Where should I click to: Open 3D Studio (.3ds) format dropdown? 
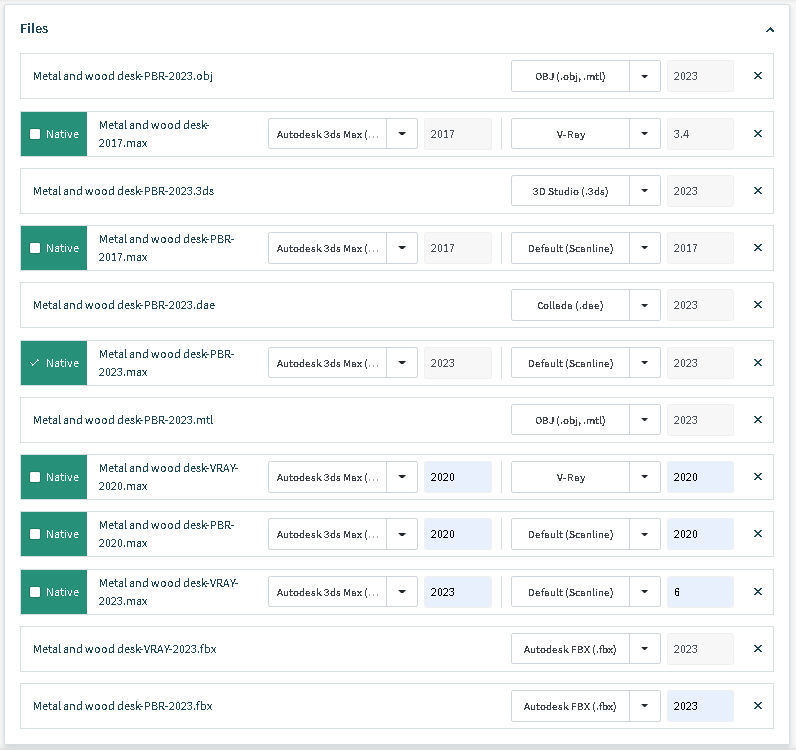click(645, 191)
